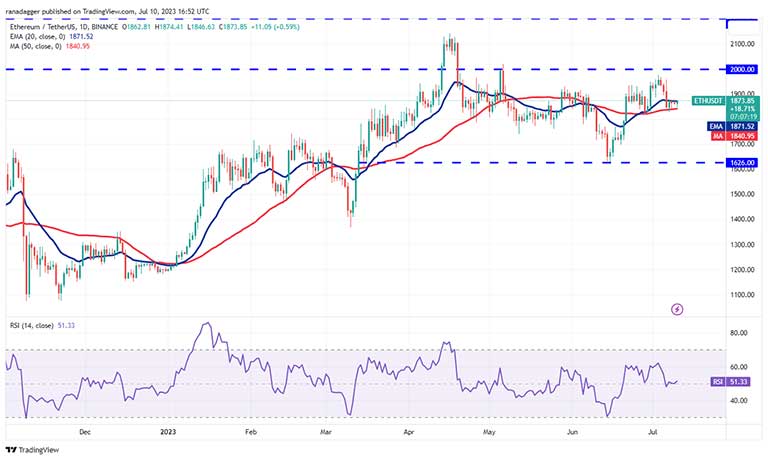
Task: Click Dec on the time axis
Action: [85, 432]
